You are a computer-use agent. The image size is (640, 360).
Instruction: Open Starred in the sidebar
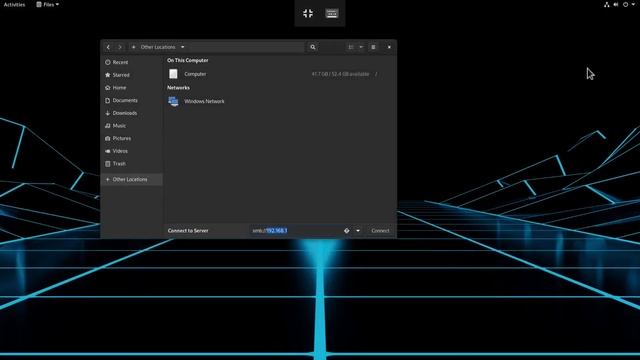[x=131, y=75]
